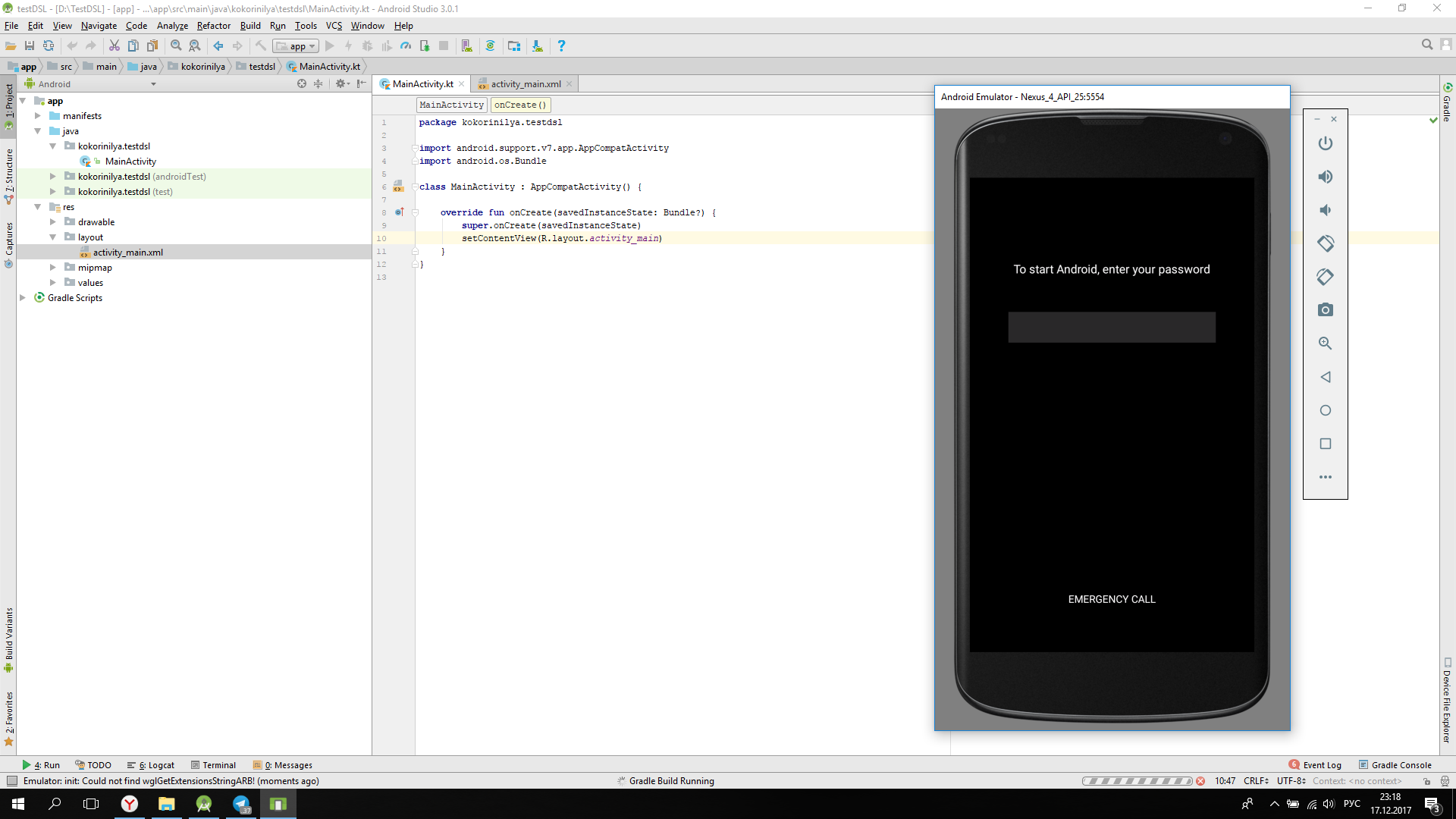Viewport: 1456px width, 819px height.
Task: Take emulator screenshot with camera icon
Action: click(x=1325, y=310)
